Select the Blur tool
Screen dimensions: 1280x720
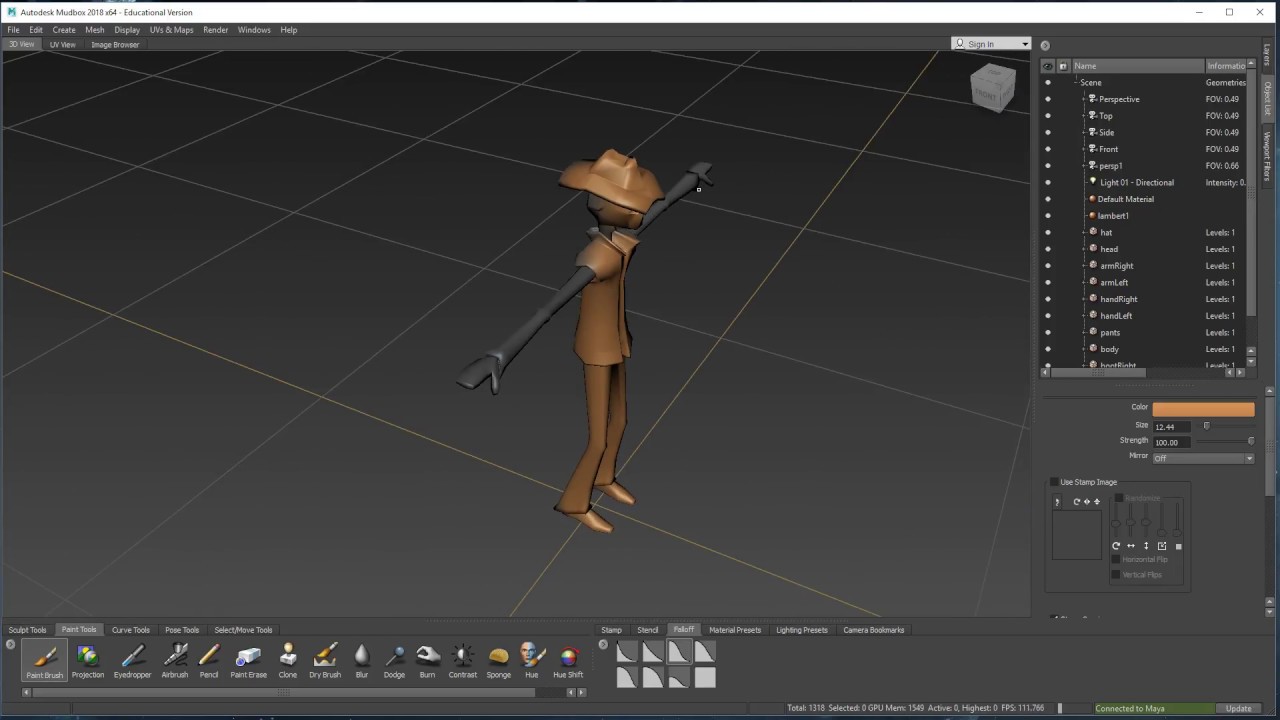361,661
